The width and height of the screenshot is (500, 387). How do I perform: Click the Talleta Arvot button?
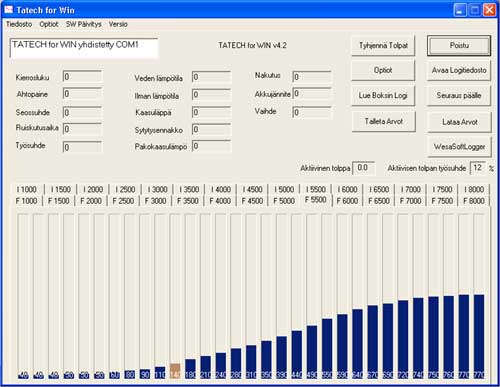pyautogui.click(x=383, y=121)
